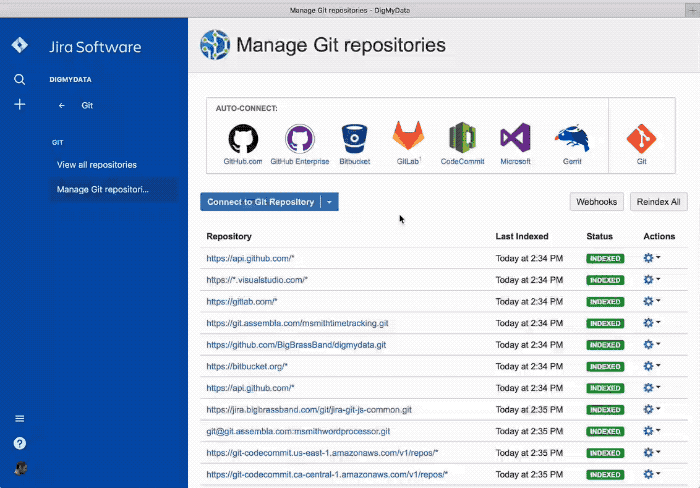Click the globe icon beside page title
The image size is (700, 488).
pos(215,45)
